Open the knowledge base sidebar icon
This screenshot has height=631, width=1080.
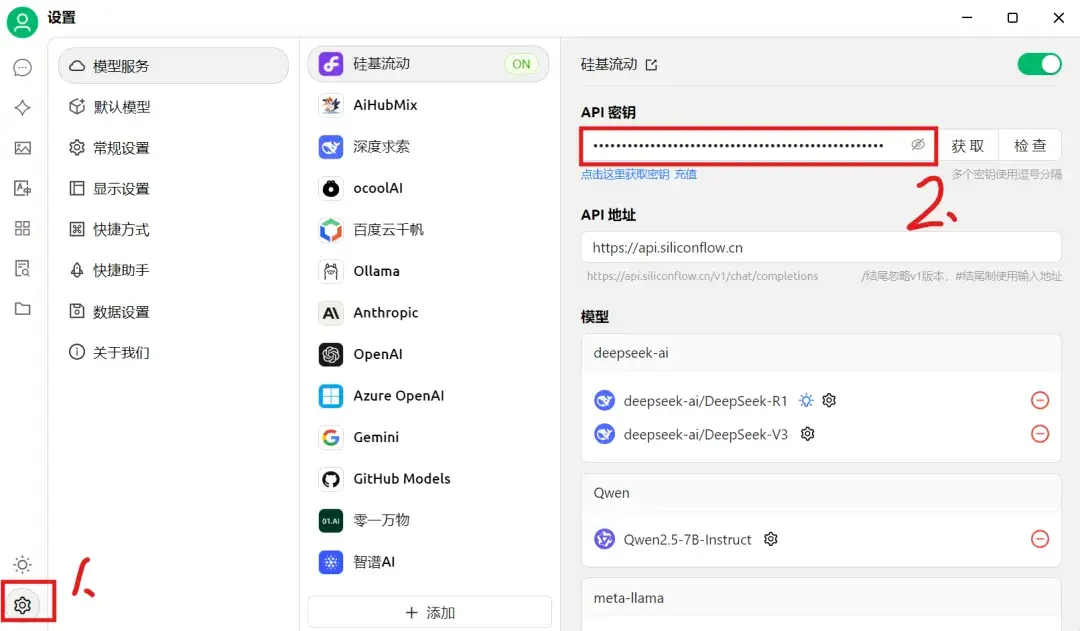tap(23, 269)
